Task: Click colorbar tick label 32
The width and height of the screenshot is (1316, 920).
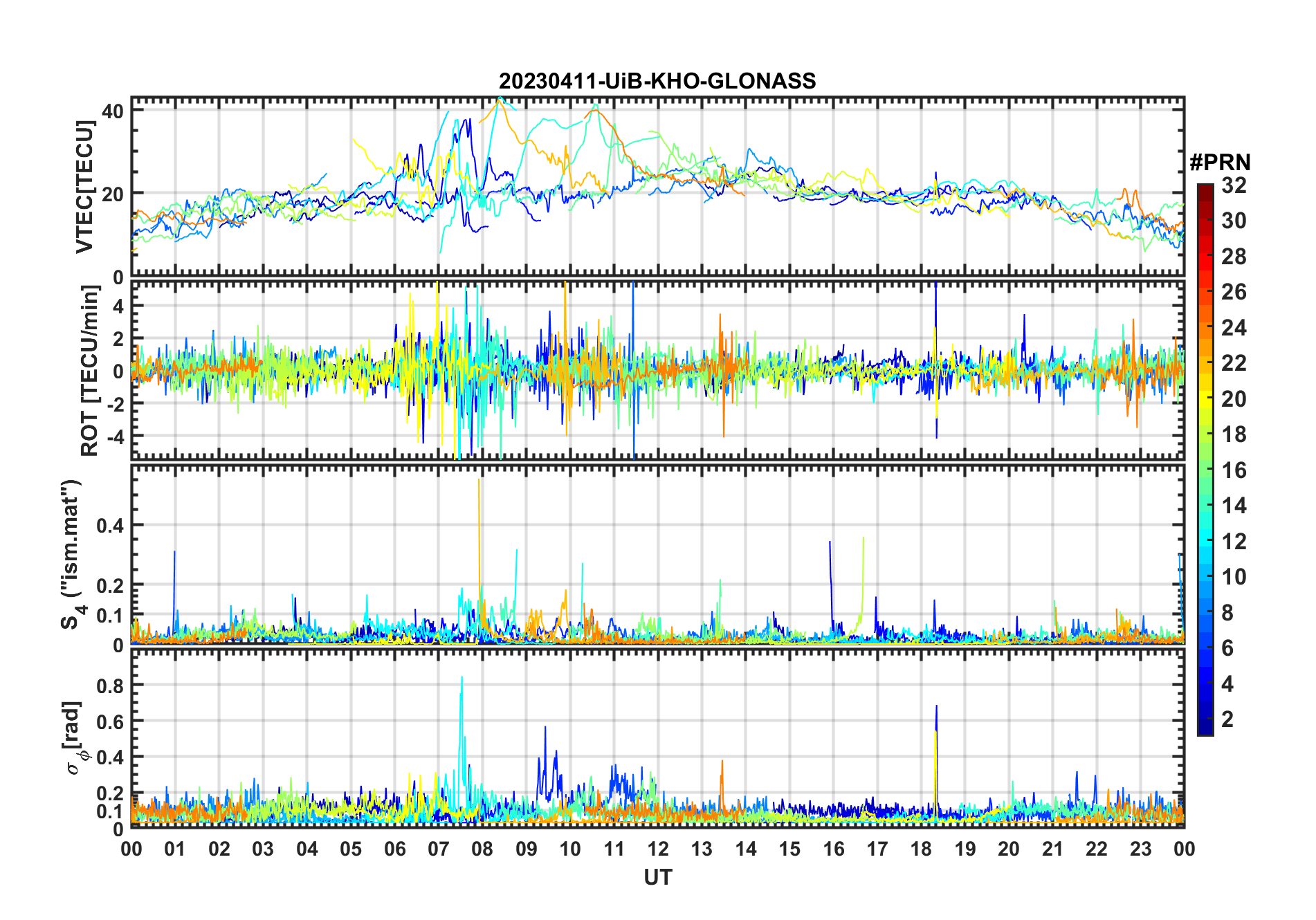Action: click(1234, 185)
